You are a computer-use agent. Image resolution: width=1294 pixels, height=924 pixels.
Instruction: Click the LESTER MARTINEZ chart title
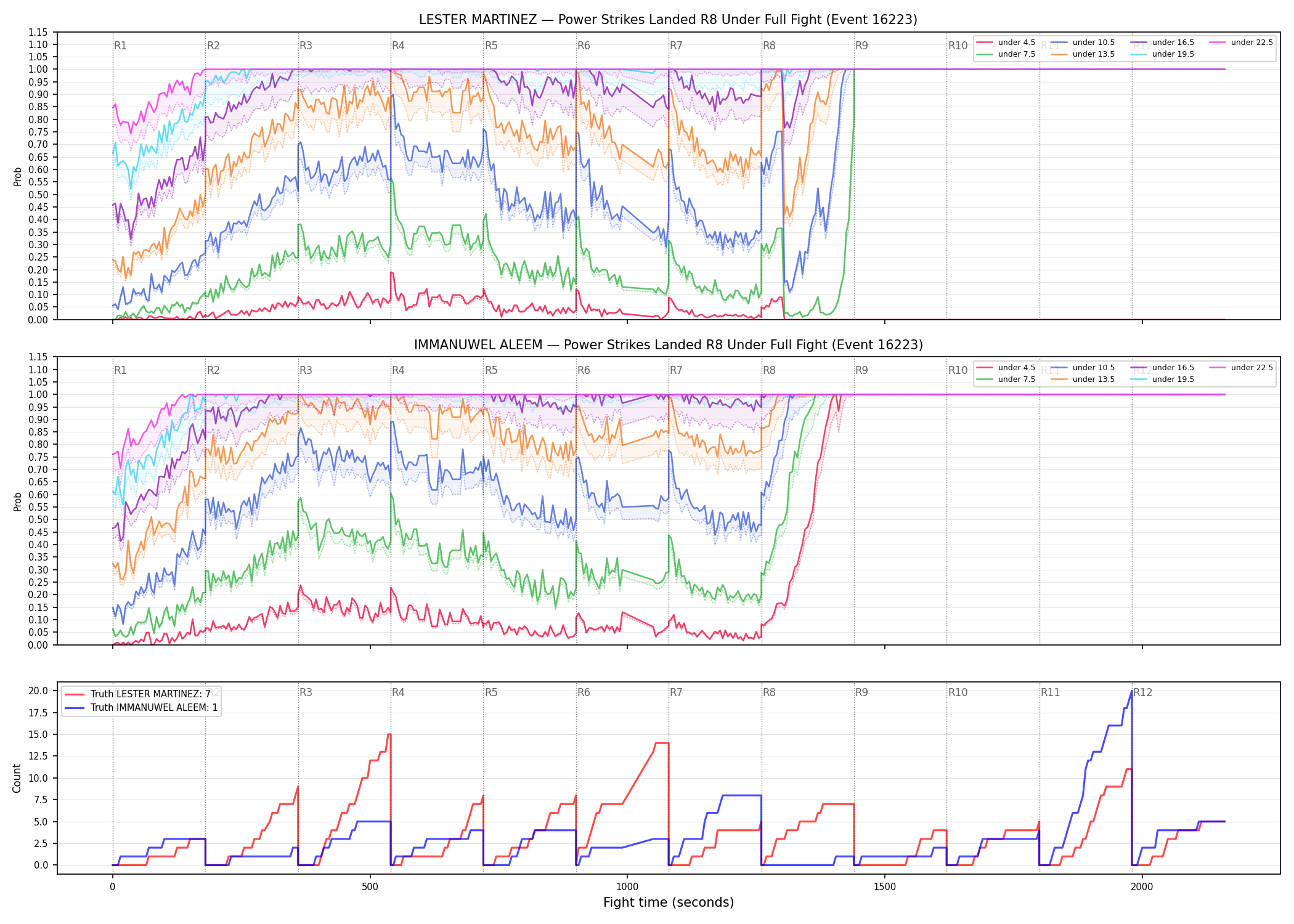668,20
